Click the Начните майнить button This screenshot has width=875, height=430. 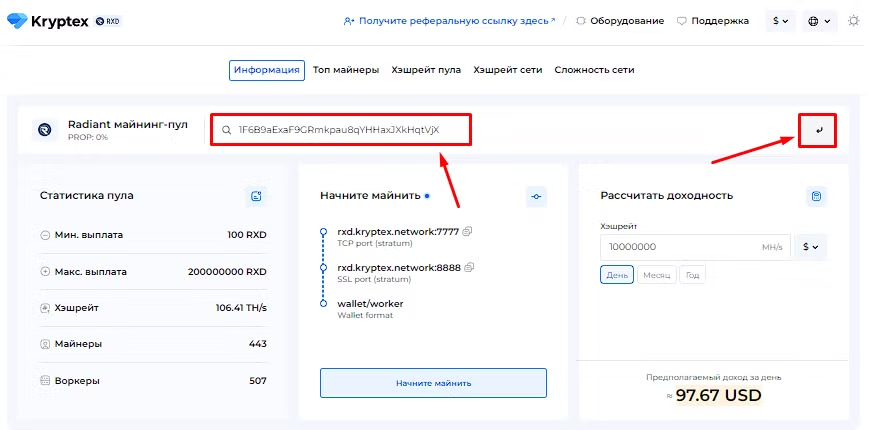tap(434, 383)
